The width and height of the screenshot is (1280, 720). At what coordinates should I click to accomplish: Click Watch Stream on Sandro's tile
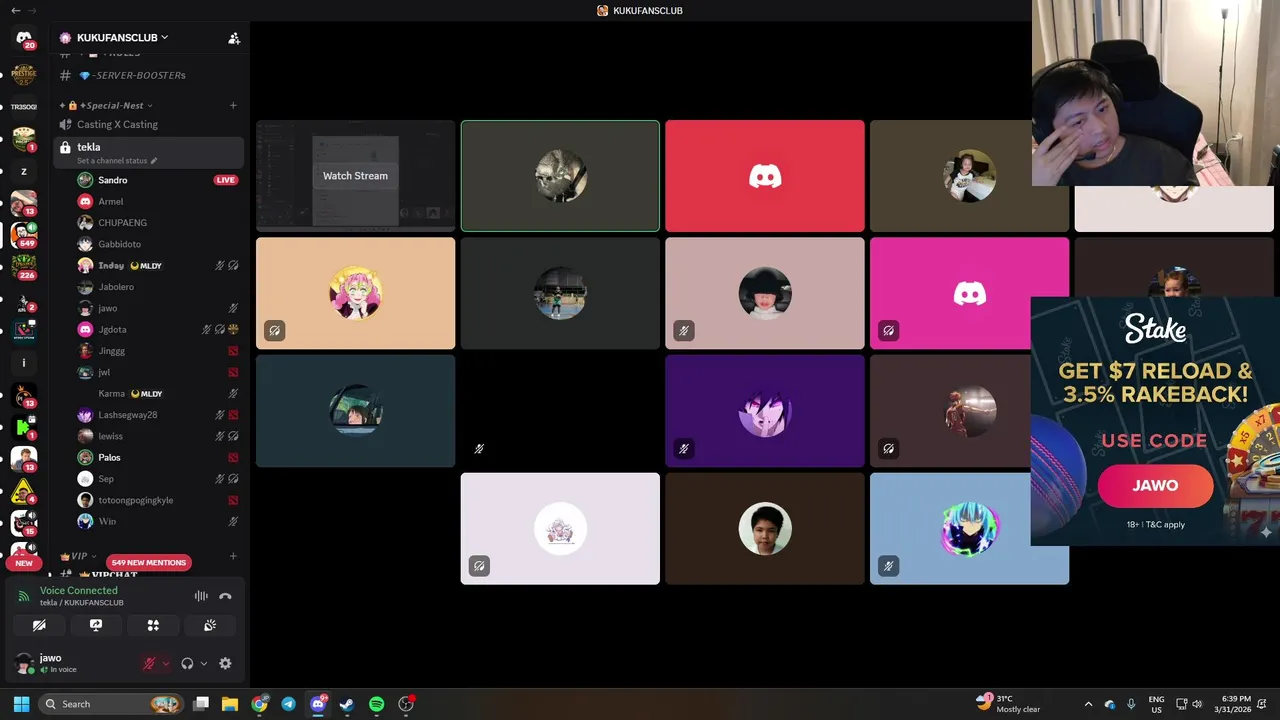(355, 175)
